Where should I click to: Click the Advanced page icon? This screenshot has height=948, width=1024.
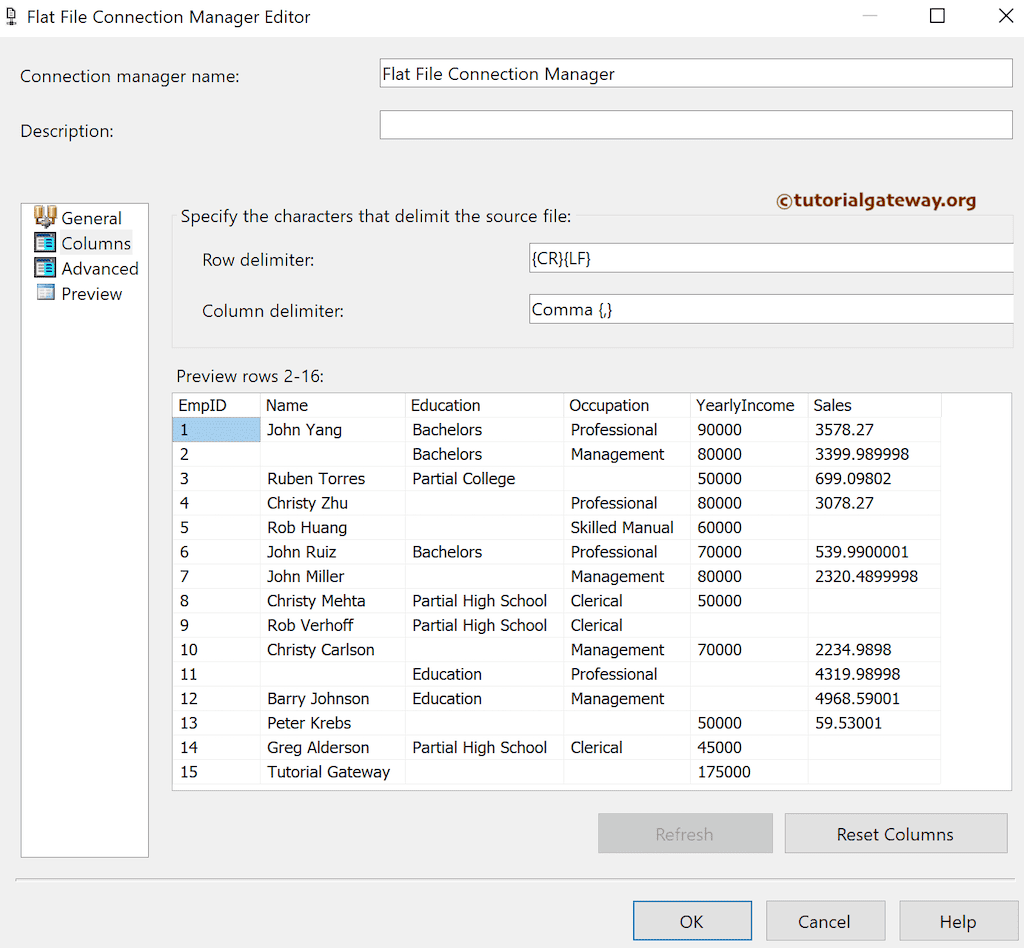point(44,268)
